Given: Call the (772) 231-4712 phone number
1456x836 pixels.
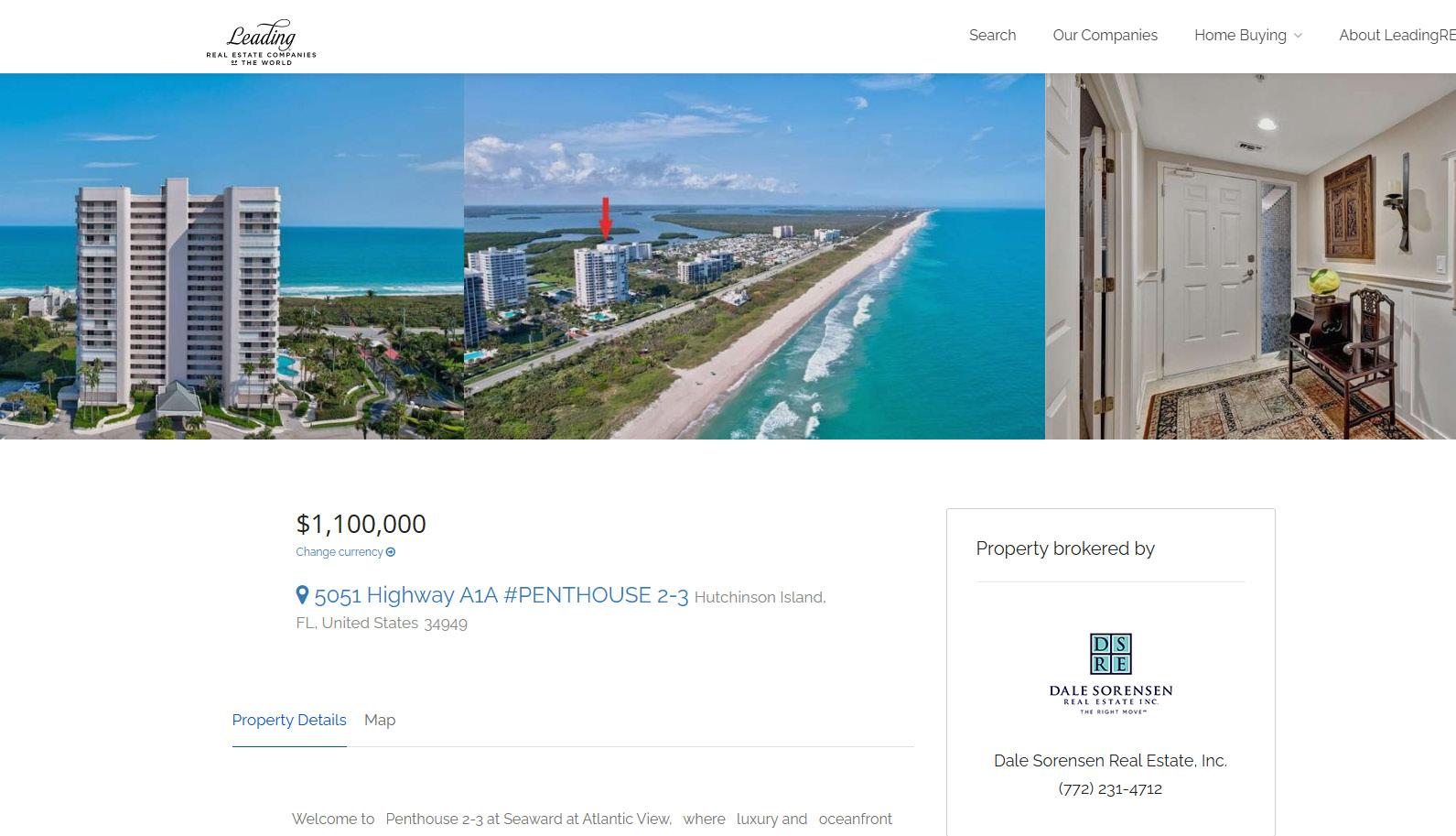Looking at the screenshot, I should tap(1110, 788).
